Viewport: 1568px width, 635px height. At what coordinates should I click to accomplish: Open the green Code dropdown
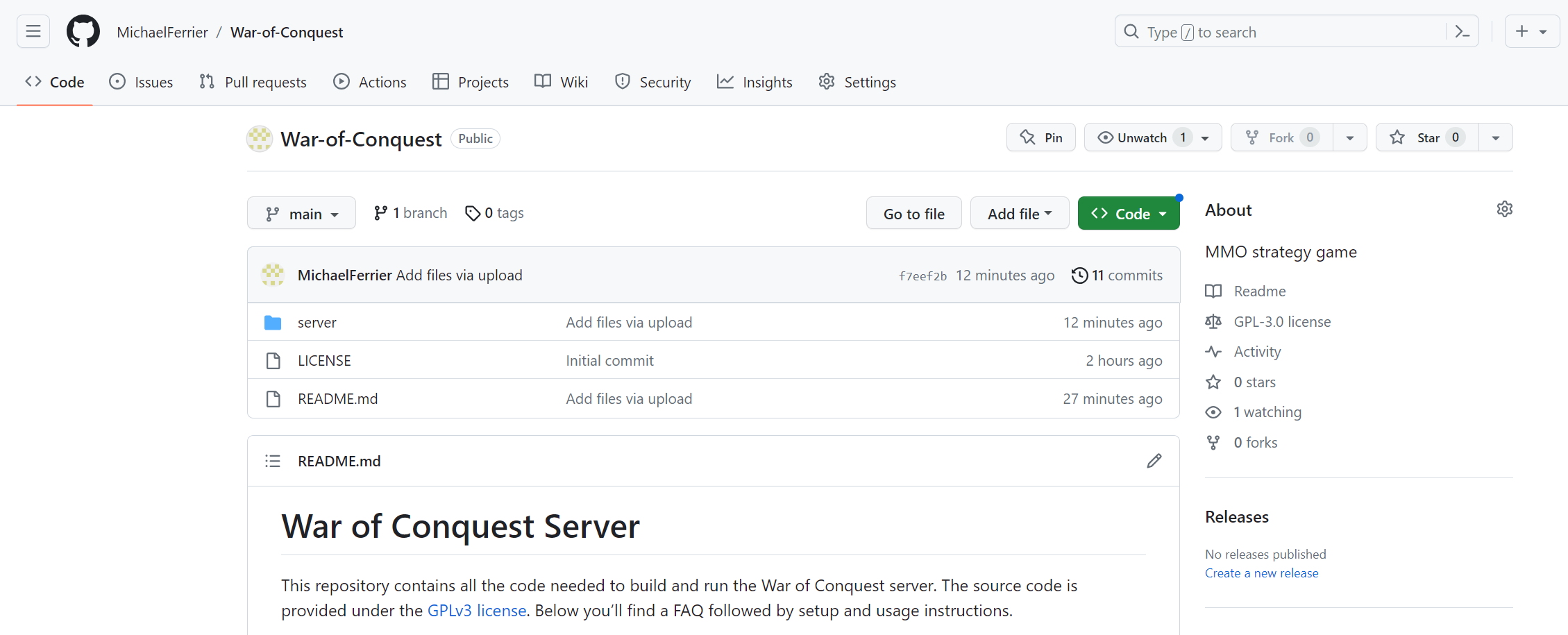(x=1129, y=214)
